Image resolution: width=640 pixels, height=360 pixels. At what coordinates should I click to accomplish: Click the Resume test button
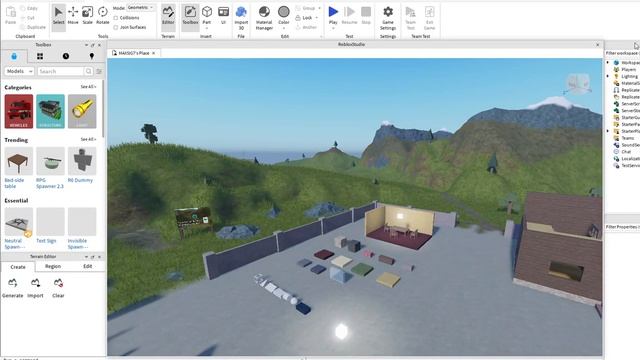(x=349, y=16)
